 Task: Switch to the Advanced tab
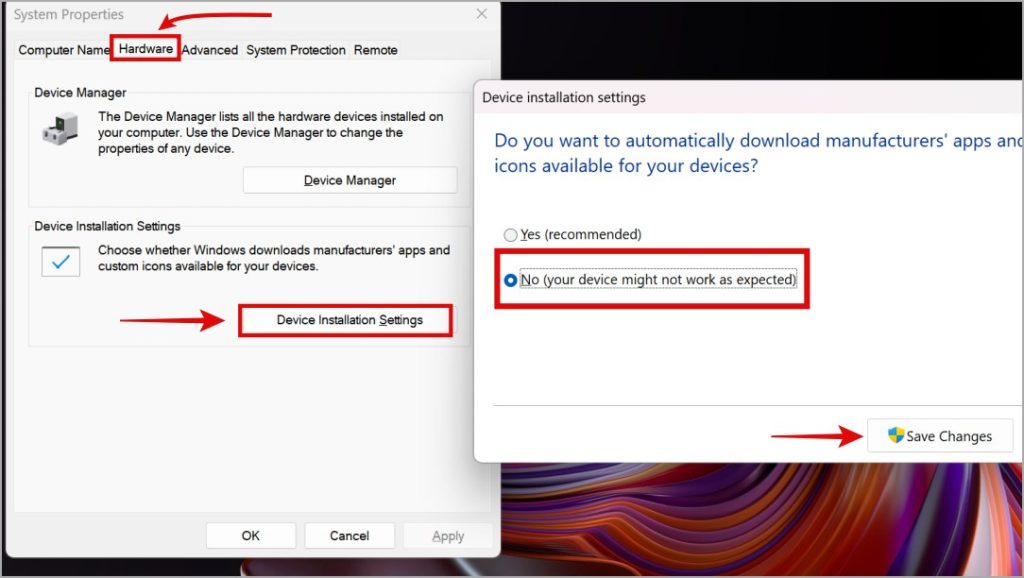point(210,49)
